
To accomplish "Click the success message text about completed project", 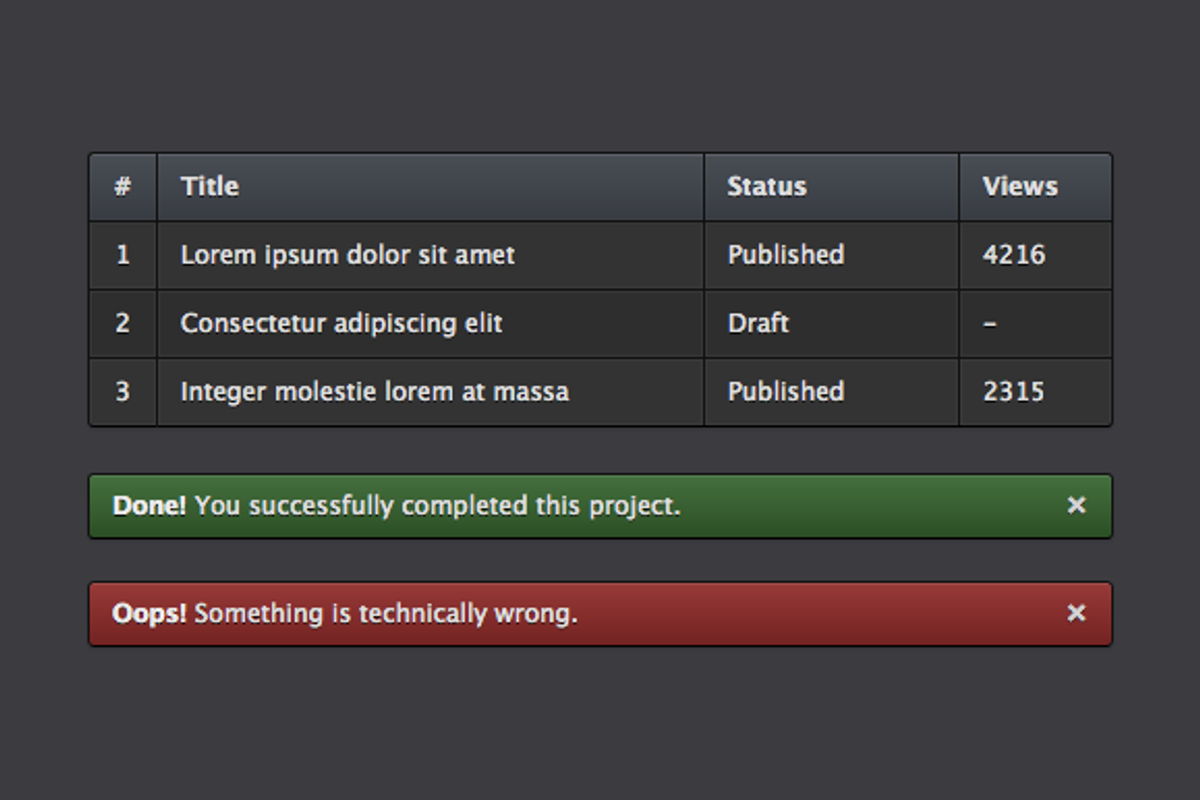I will point(437,506).
